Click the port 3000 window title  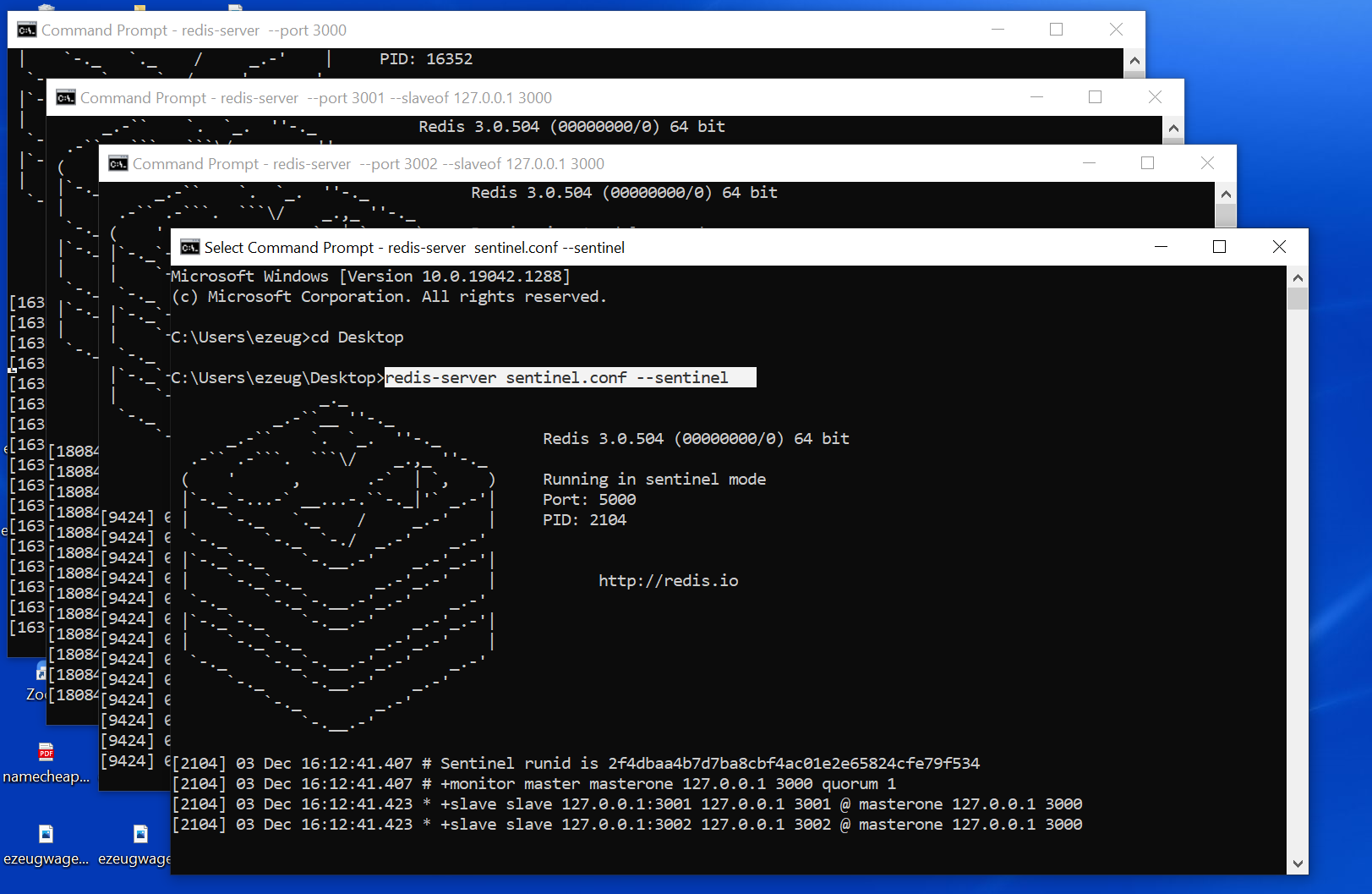pyautogui.click(x=194, y=30)
